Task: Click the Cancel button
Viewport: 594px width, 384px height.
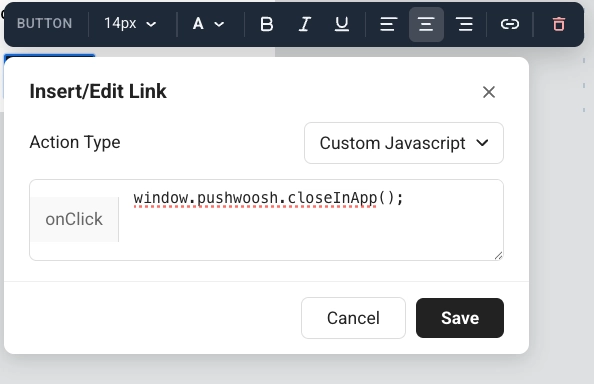Action: point(353,318)
